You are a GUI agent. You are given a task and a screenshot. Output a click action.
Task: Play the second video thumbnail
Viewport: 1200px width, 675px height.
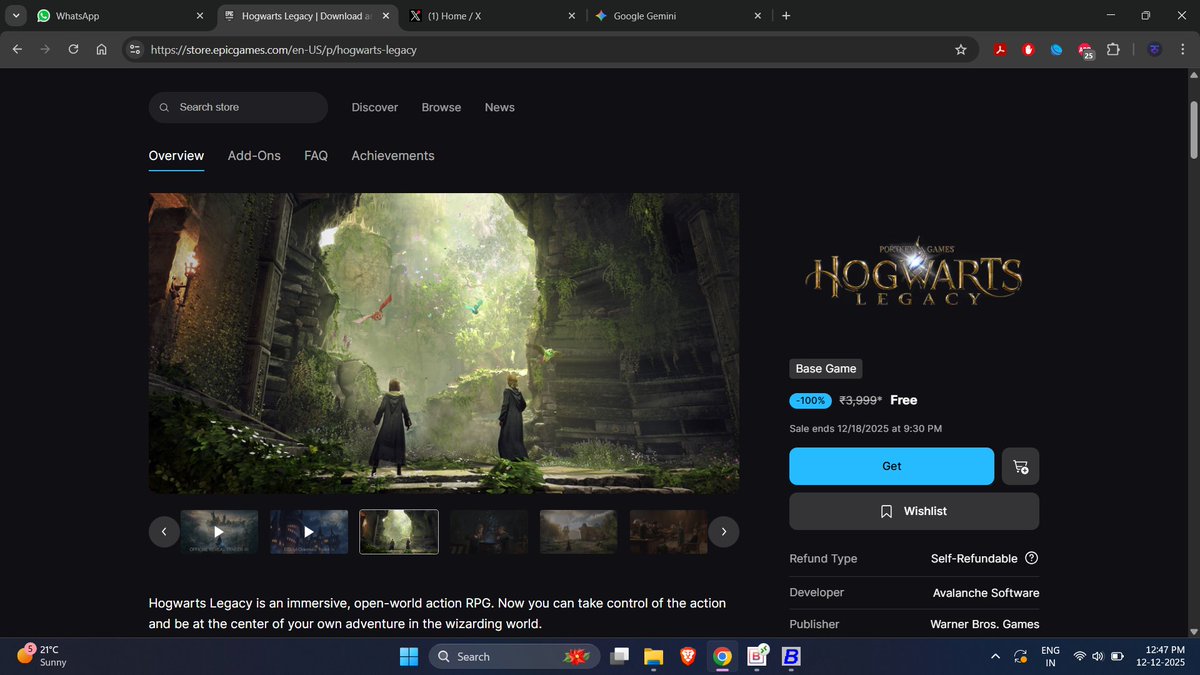click(309, 532)
